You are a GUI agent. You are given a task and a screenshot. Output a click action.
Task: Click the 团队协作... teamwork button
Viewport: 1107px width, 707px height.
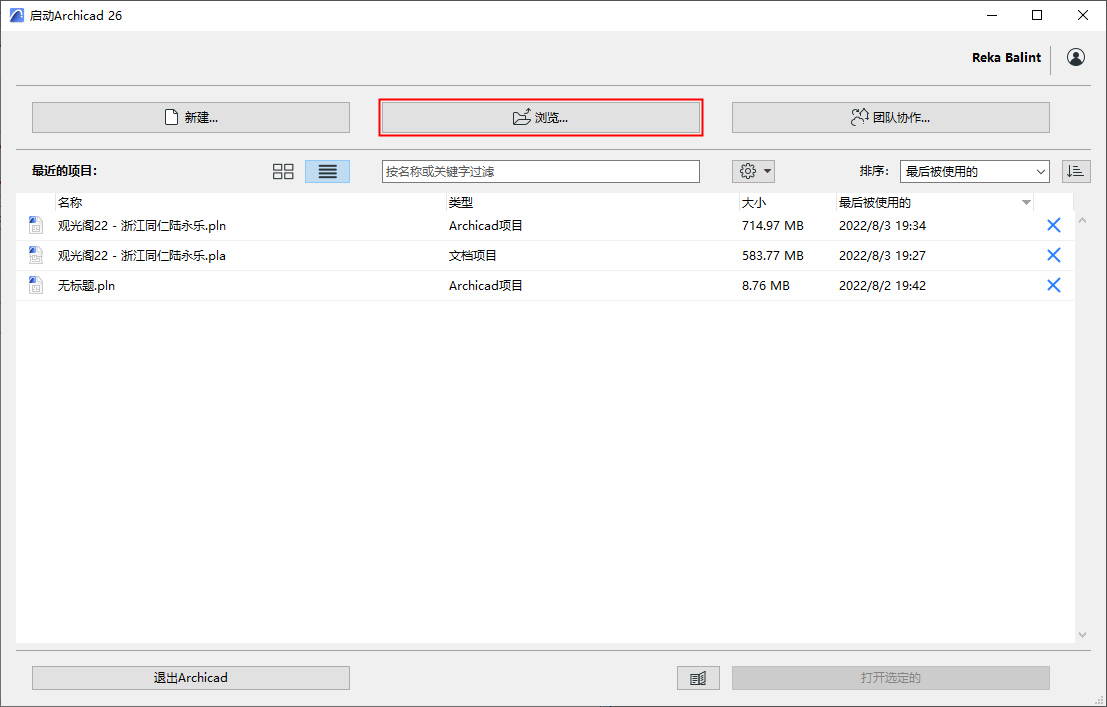[890, 117]
